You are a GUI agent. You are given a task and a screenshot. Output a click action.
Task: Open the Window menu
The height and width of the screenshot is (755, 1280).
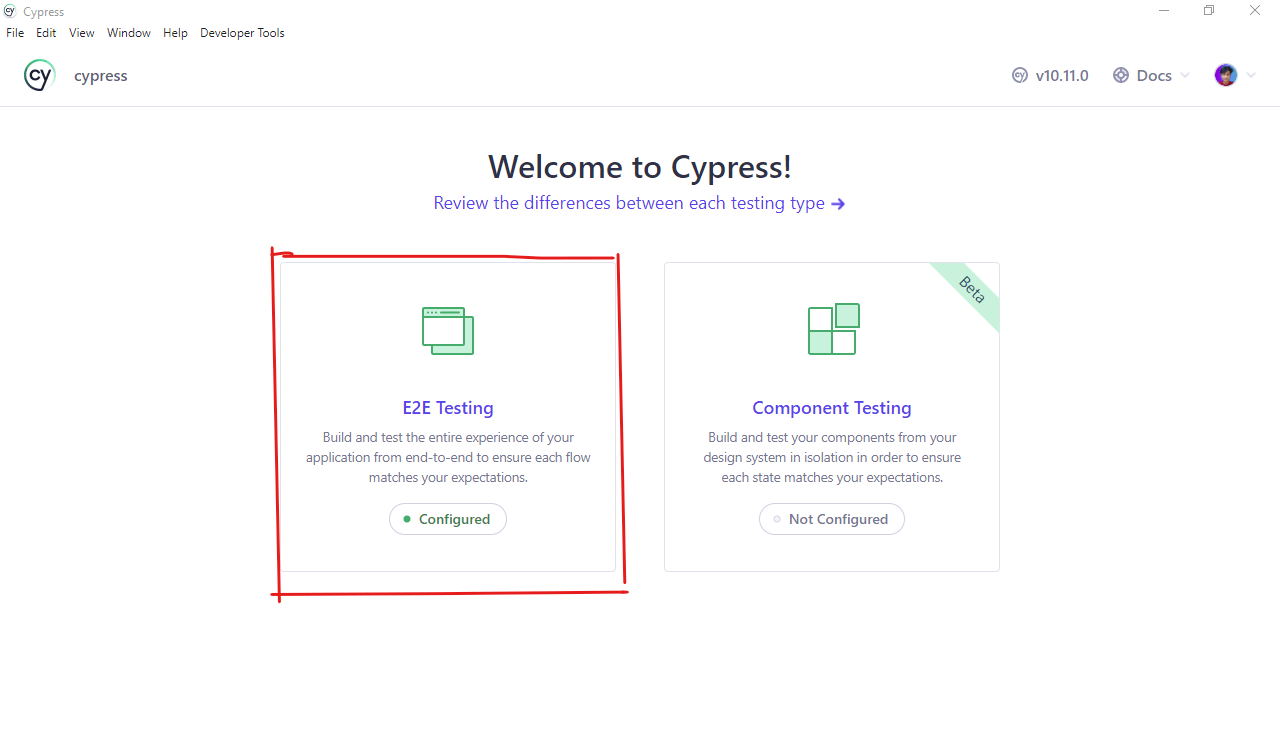pos(129,33)
